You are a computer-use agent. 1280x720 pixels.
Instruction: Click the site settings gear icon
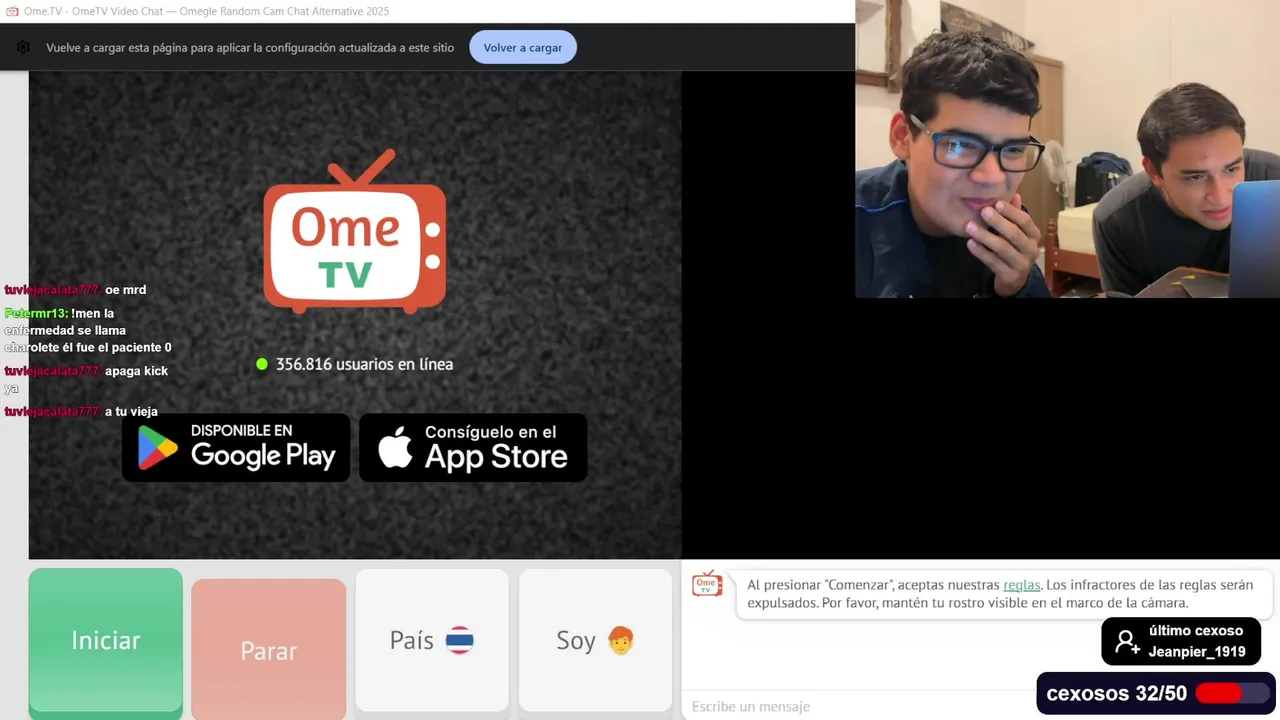[23, 47]
